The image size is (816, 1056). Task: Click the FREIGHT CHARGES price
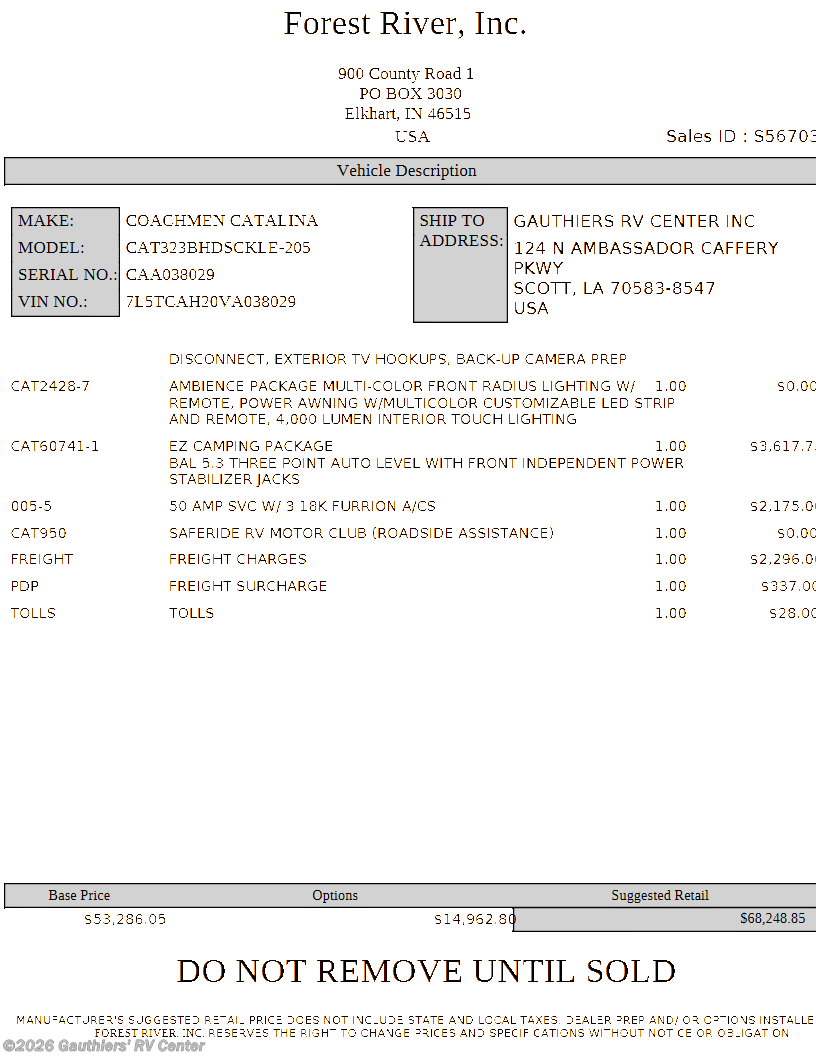point(783,559)
